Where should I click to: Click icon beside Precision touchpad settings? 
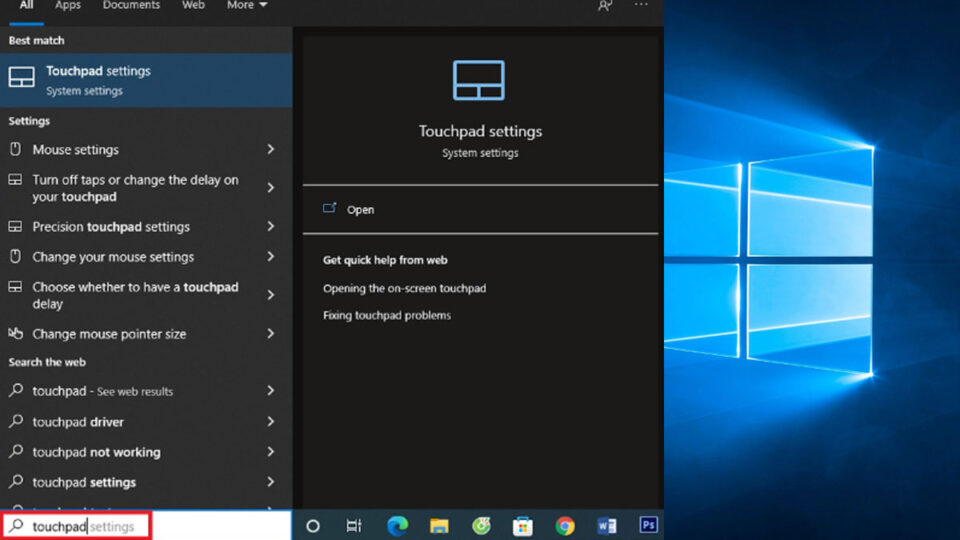[x=15, y=227]
